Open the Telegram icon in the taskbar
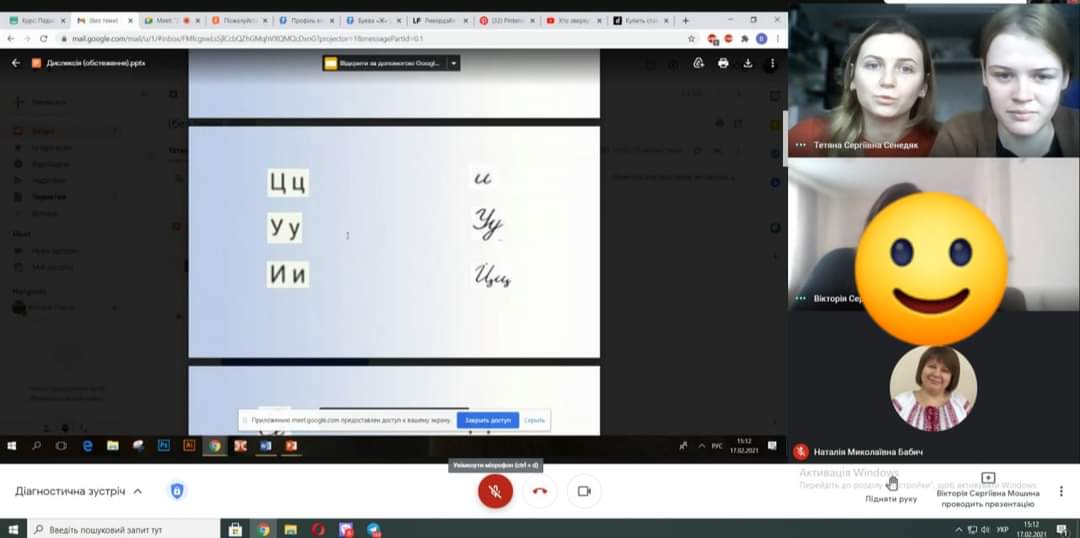The width and height of the screenshot is (1080, 538). (373, 529)
